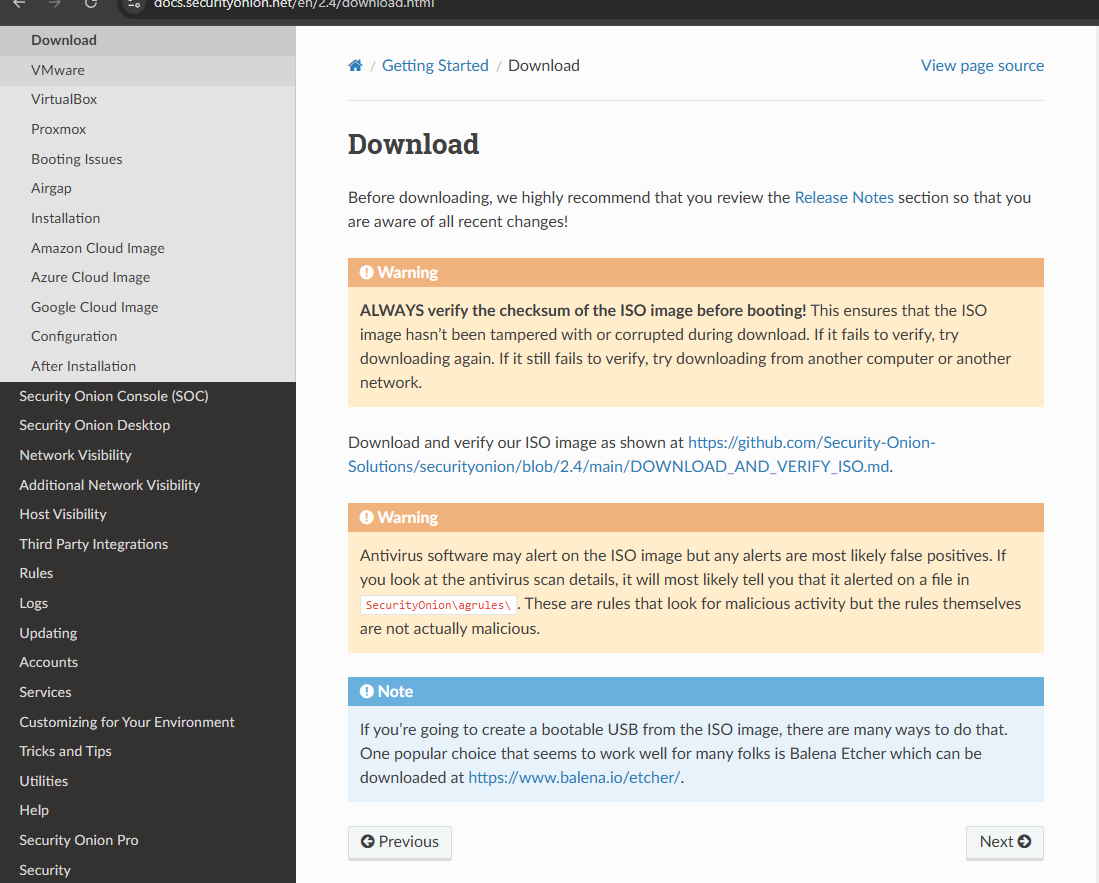The width and height of the screenshot is (1099, 883).
Task: Open the Accounts section
Action: point(148,662)
